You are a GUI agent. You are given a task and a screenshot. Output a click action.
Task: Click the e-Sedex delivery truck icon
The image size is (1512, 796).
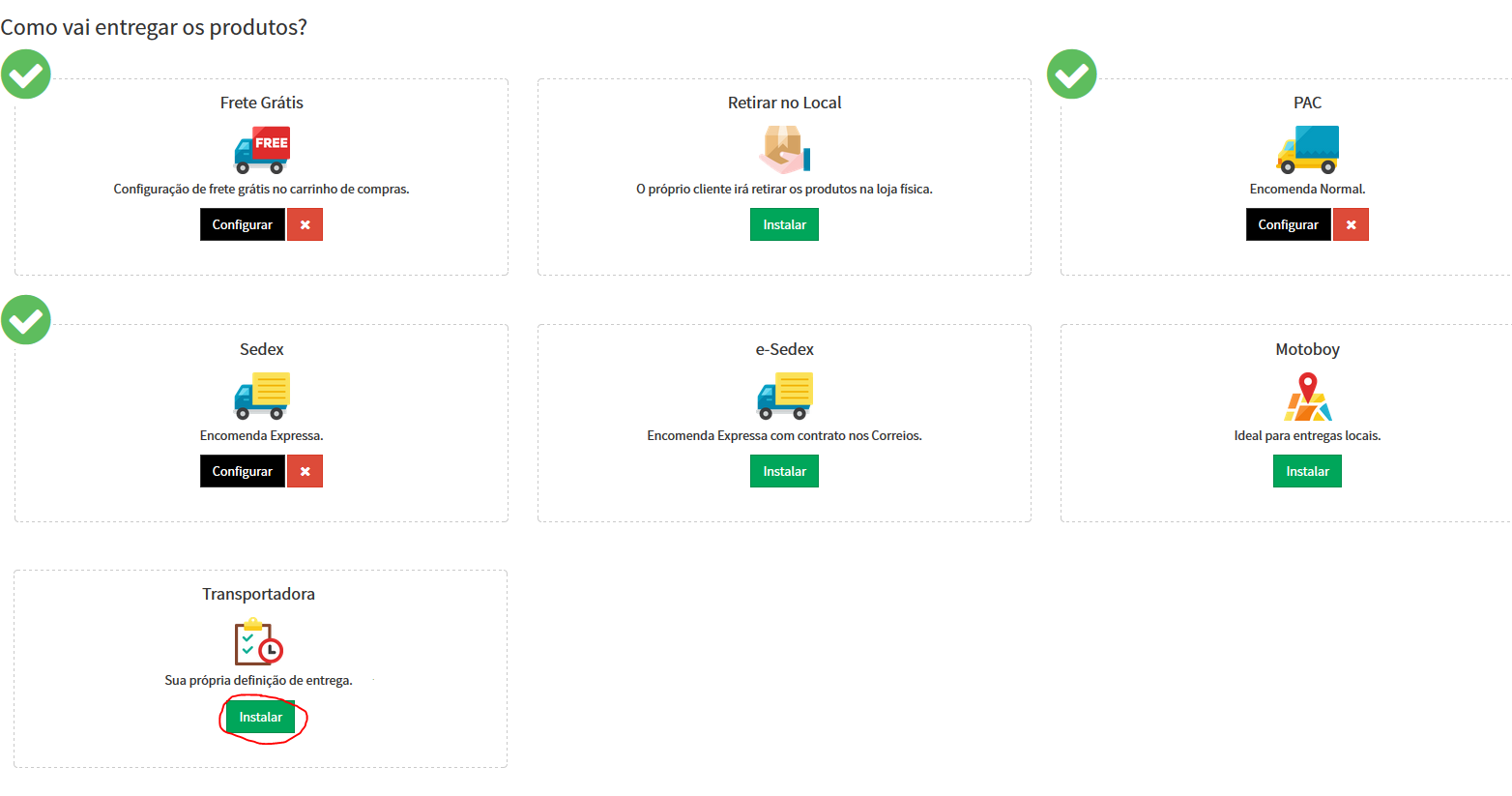pos(785,397)
